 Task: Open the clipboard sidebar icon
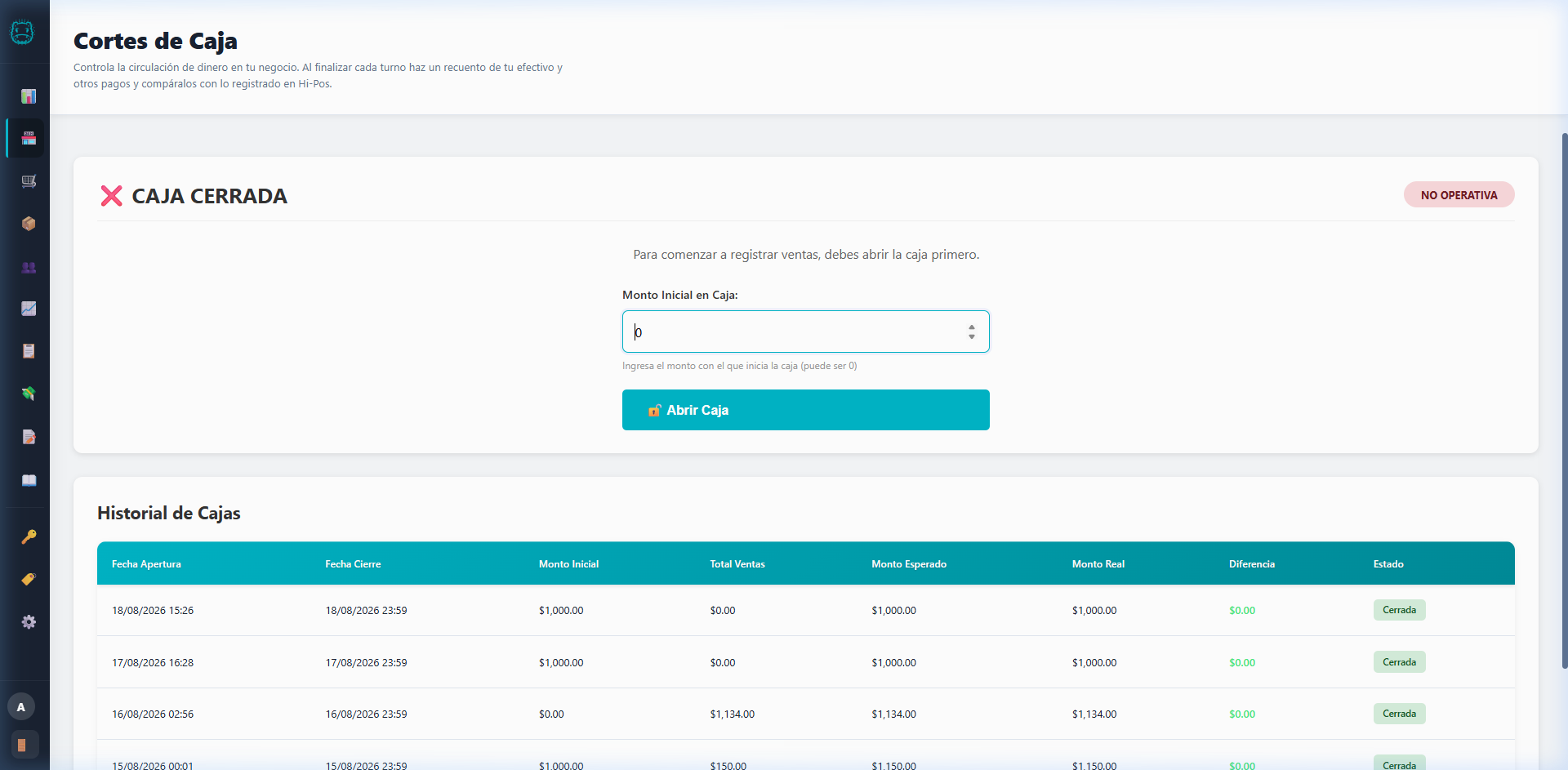click(x=29, y=351)
